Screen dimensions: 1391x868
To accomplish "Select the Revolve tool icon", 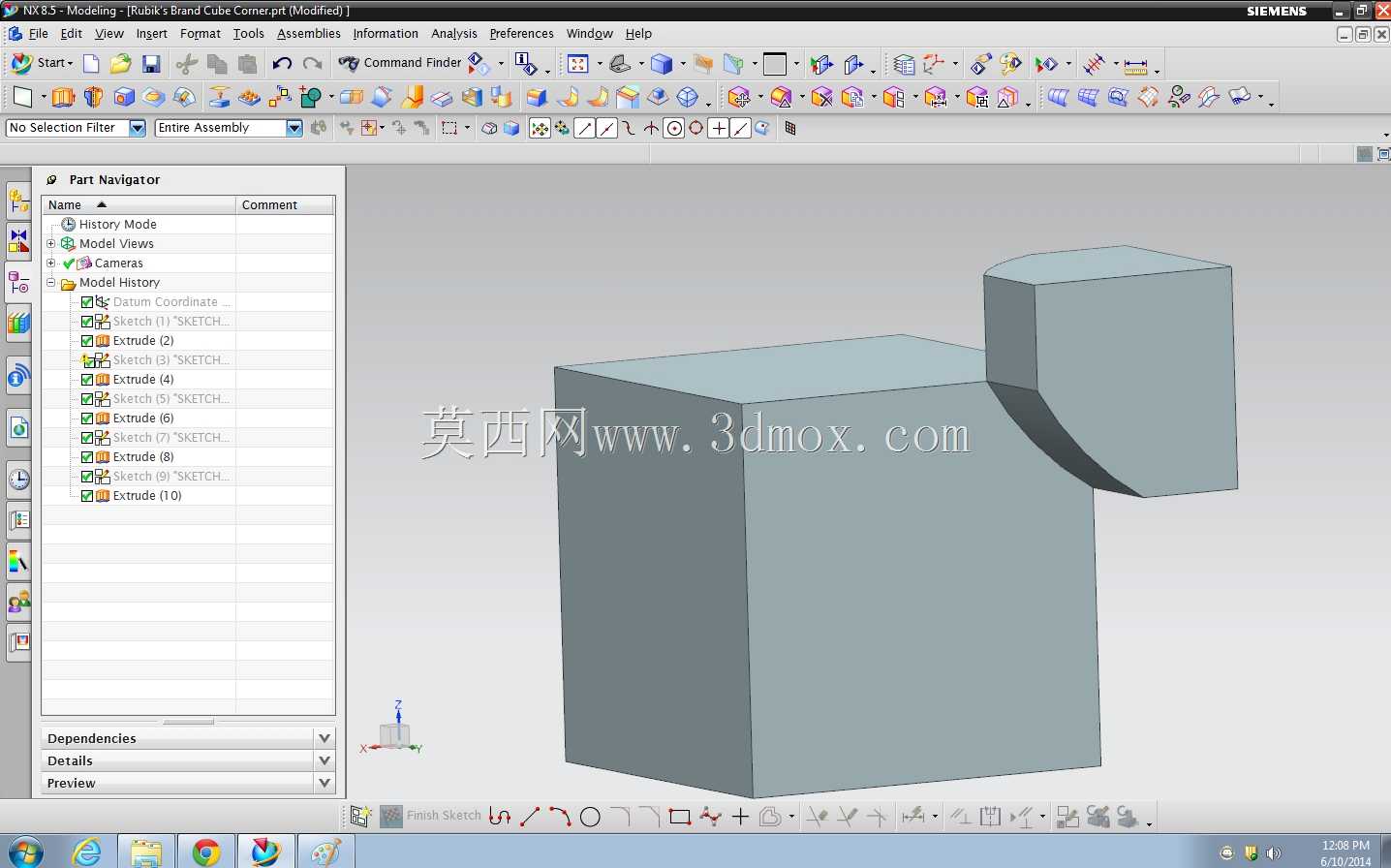I will click(93, 97).
